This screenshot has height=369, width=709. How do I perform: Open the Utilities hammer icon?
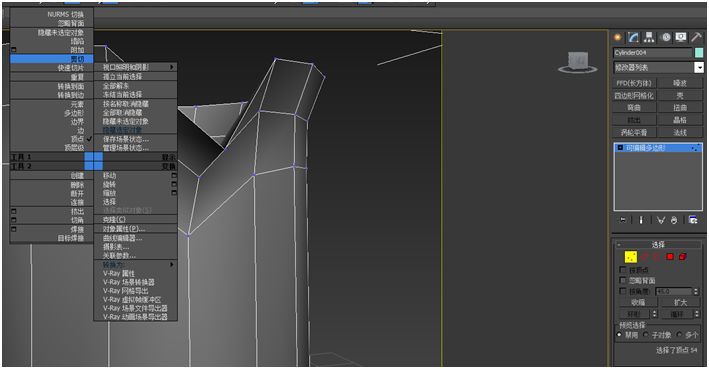(x=697, y=38)
